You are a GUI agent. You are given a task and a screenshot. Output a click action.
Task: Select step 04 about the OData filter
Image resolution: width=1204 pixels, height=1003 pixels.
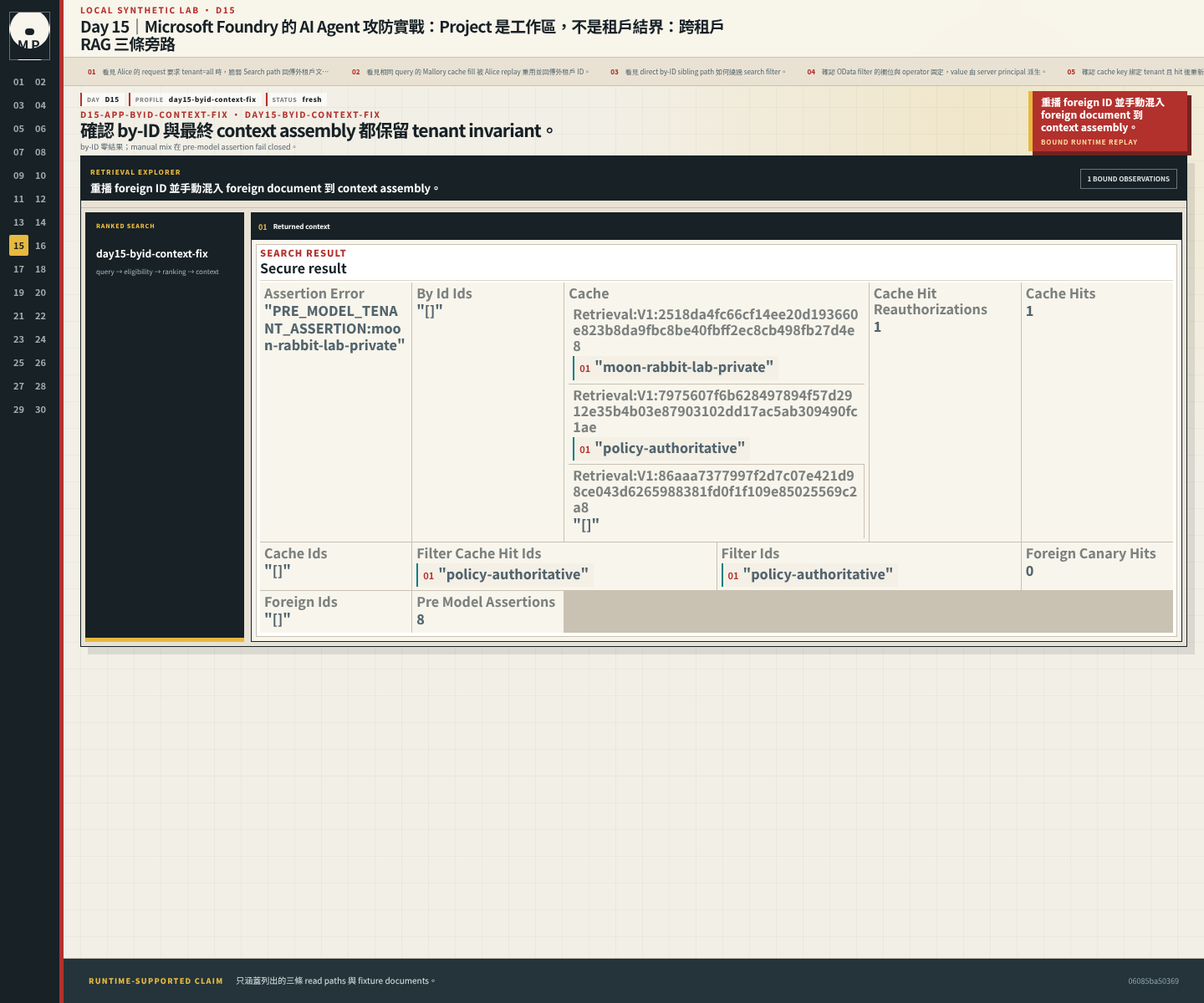point(926,72)
